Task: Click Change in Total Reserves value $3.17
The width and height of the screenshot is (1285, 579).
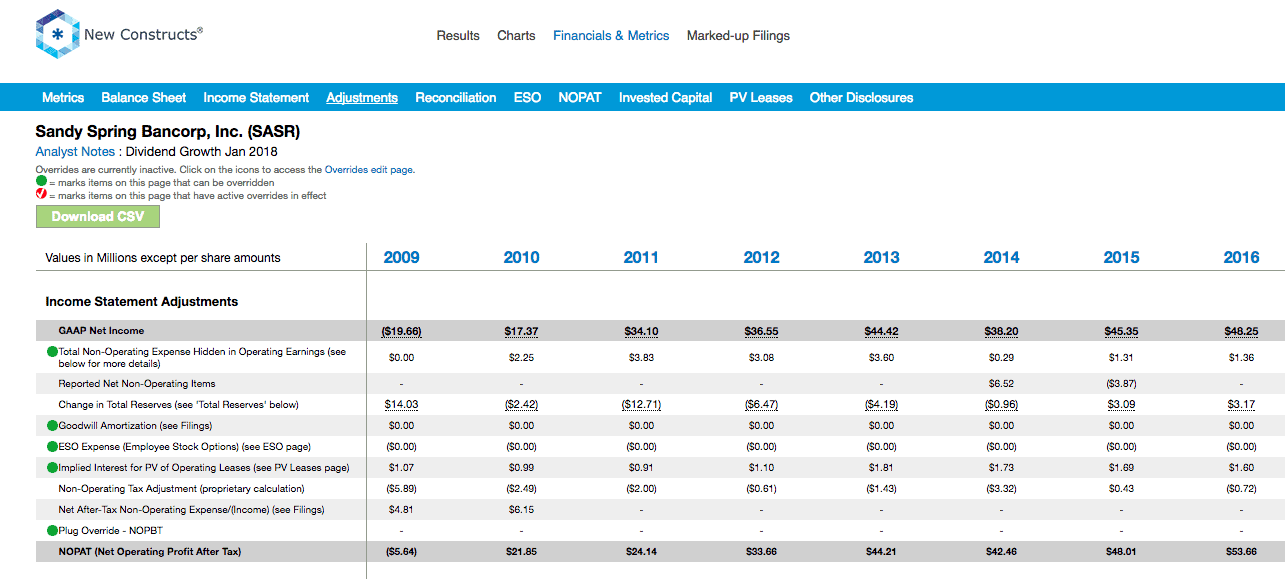Action: click(x=1241, y=405)
